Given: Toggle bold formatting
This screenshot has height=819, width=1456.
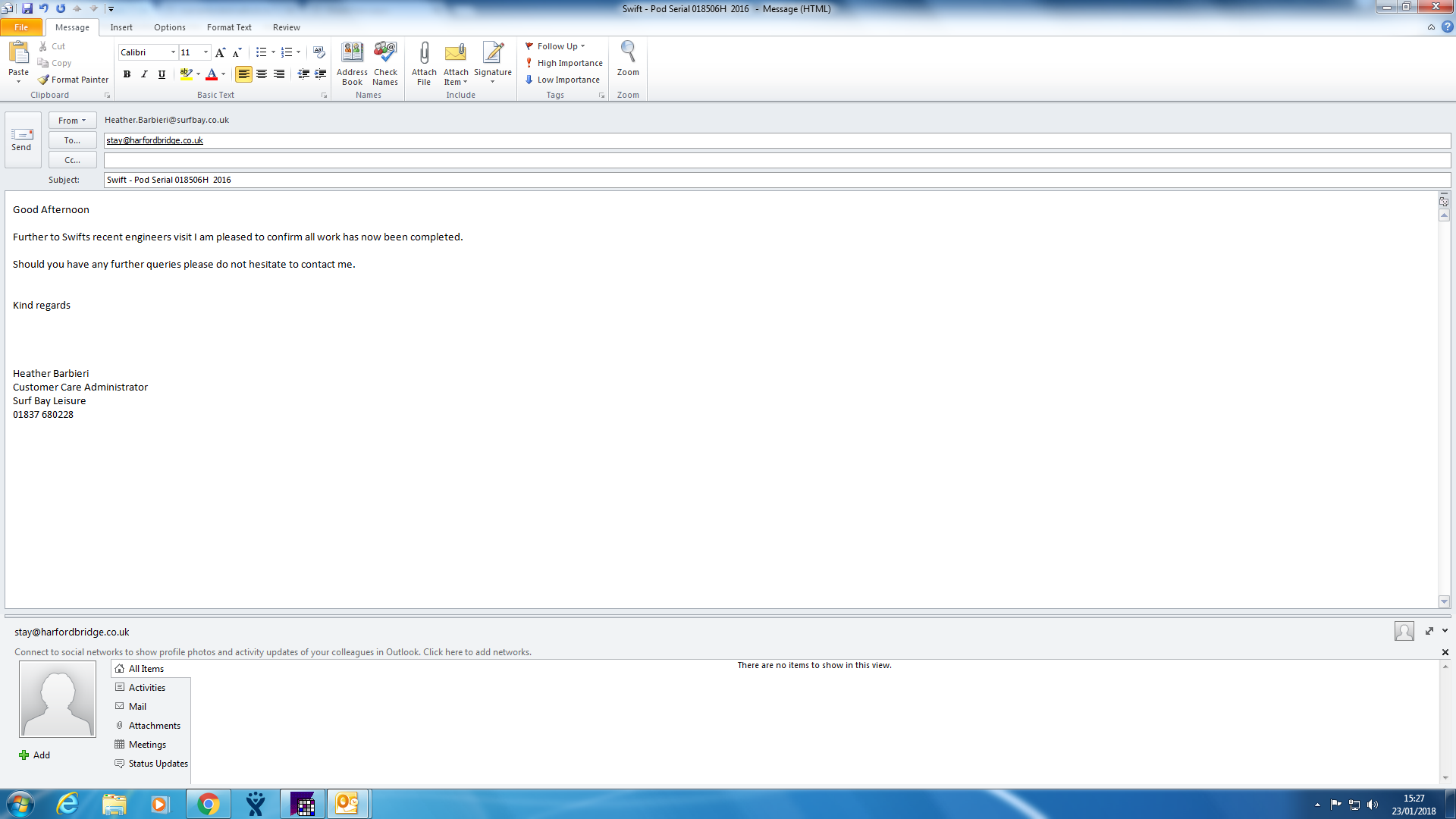Looking at the screenshot, I should point(127,74).
